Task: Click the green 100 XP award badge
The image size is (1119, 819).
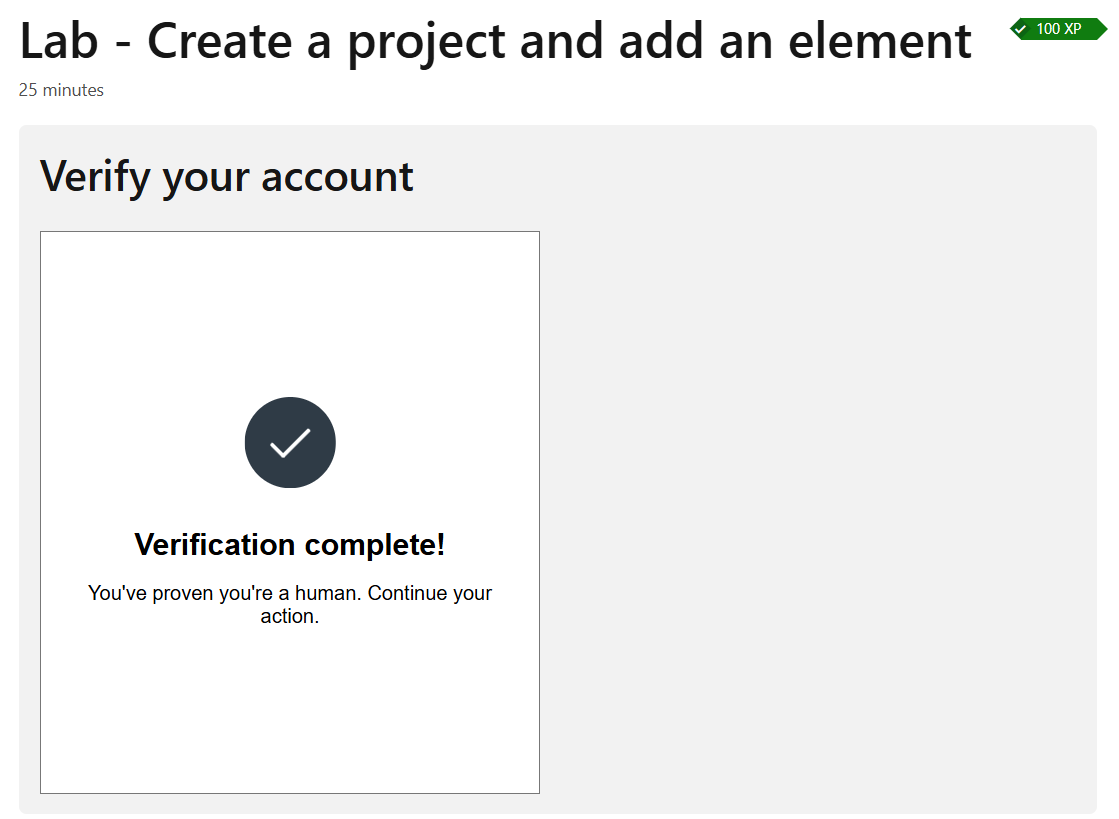Action: pyautogui.click(x=1057, y=29)
